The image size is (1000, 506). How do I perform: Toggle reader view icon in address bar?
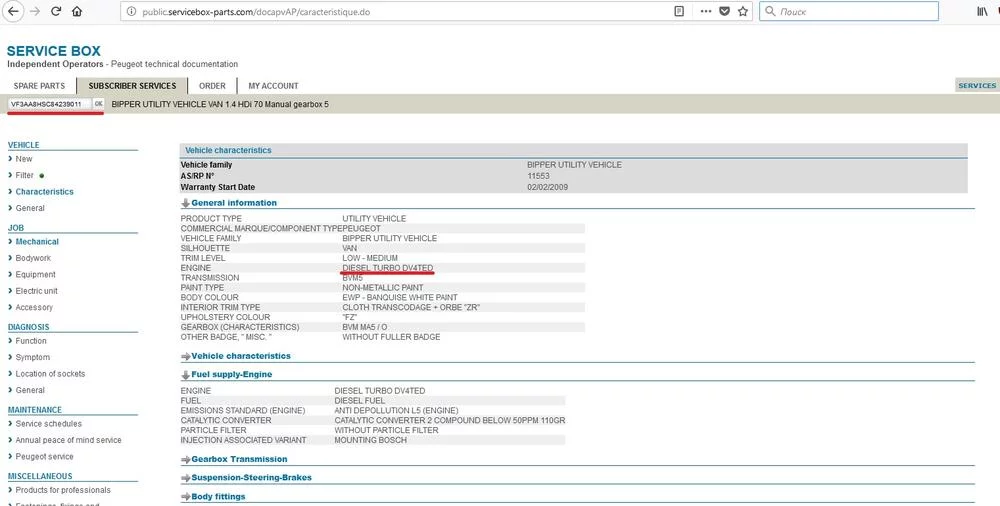(x=679, y=12)
